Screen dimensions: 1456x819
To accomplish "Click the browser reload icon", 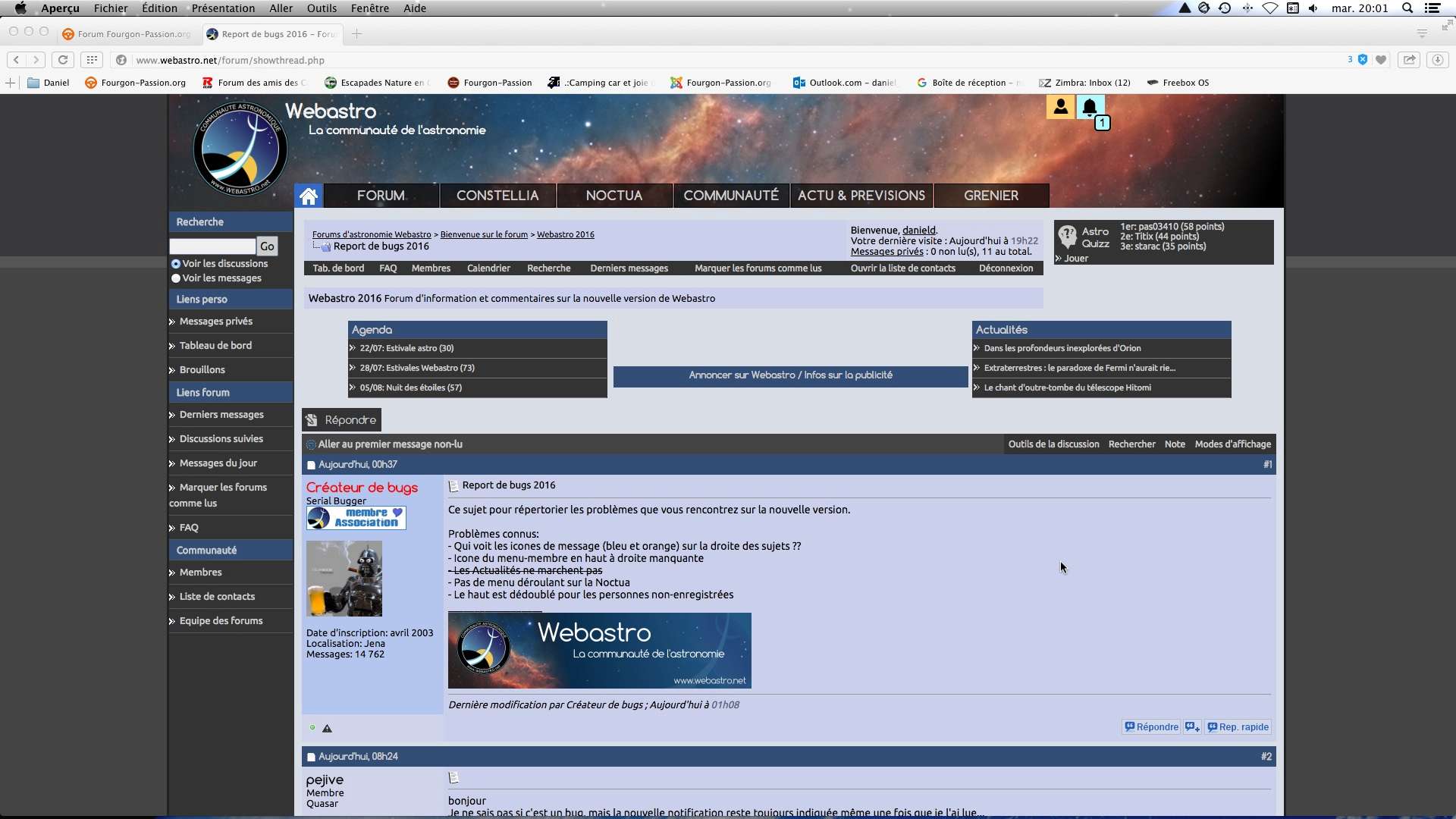I will pyautogui.click(x=63, y=60).
